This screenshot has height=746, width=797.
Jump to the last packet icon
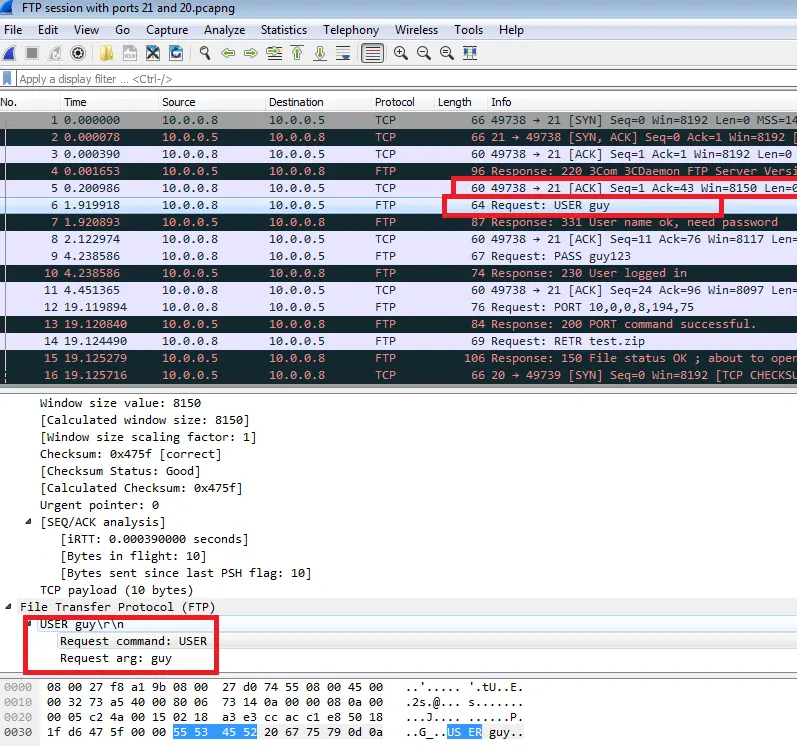coord(320,53)
